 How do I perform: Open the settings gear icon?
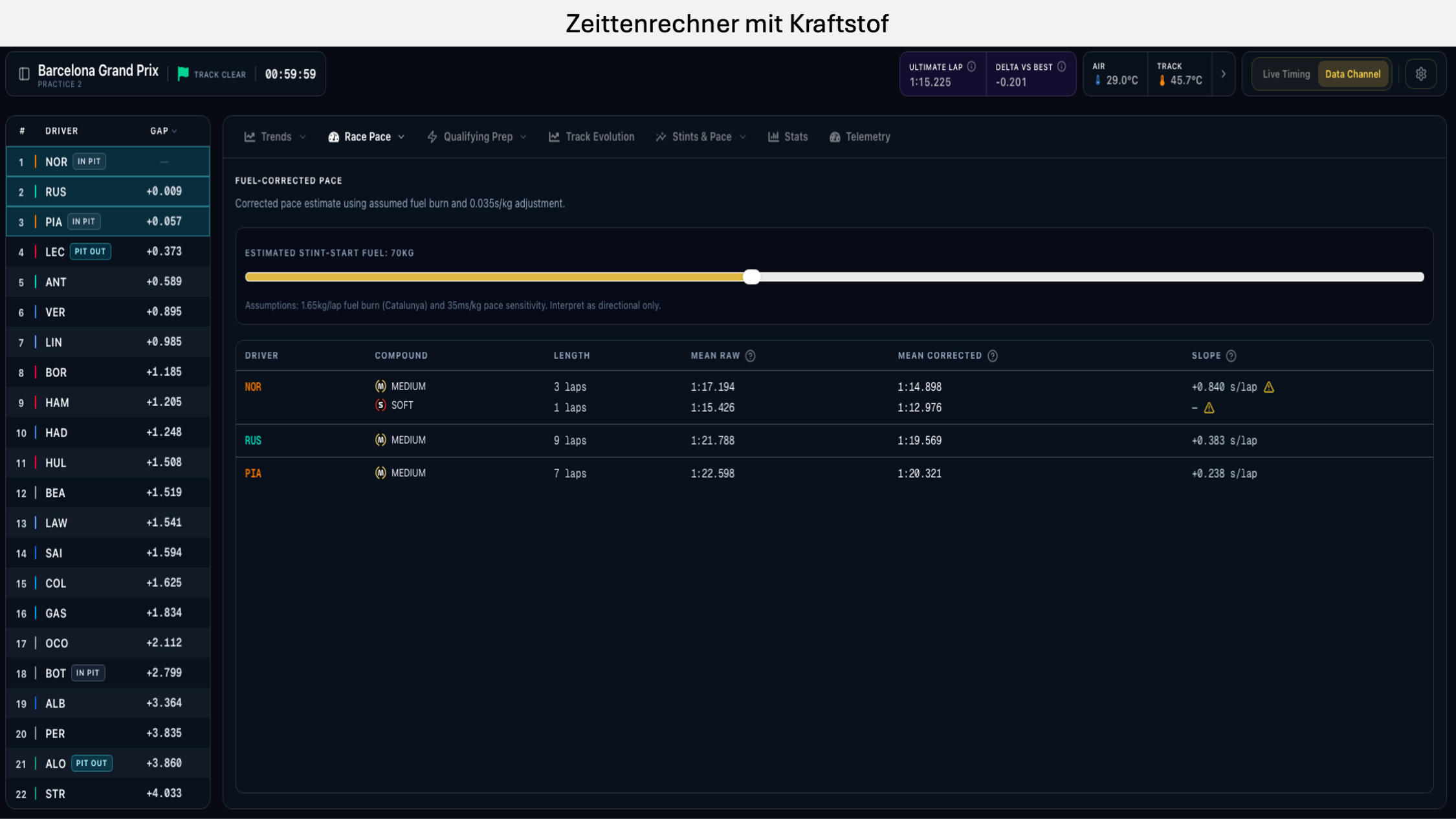pos(1420,74)
